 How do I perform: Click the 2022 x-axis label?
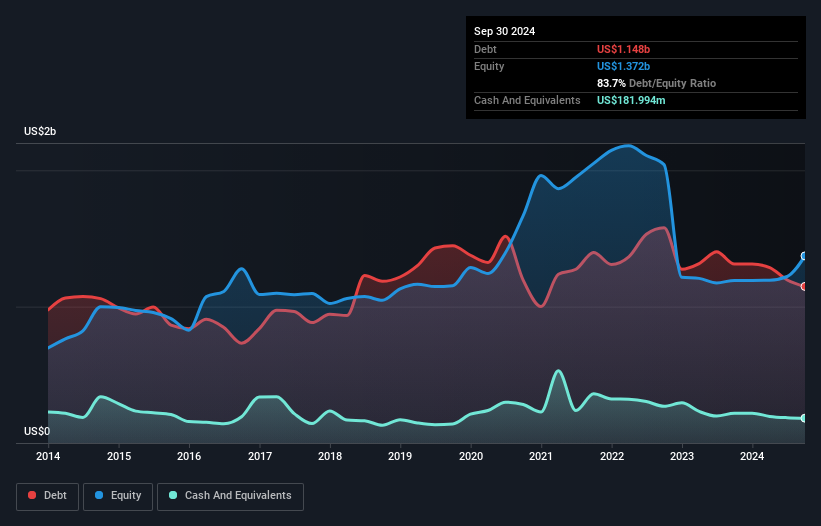click(612, 456)
